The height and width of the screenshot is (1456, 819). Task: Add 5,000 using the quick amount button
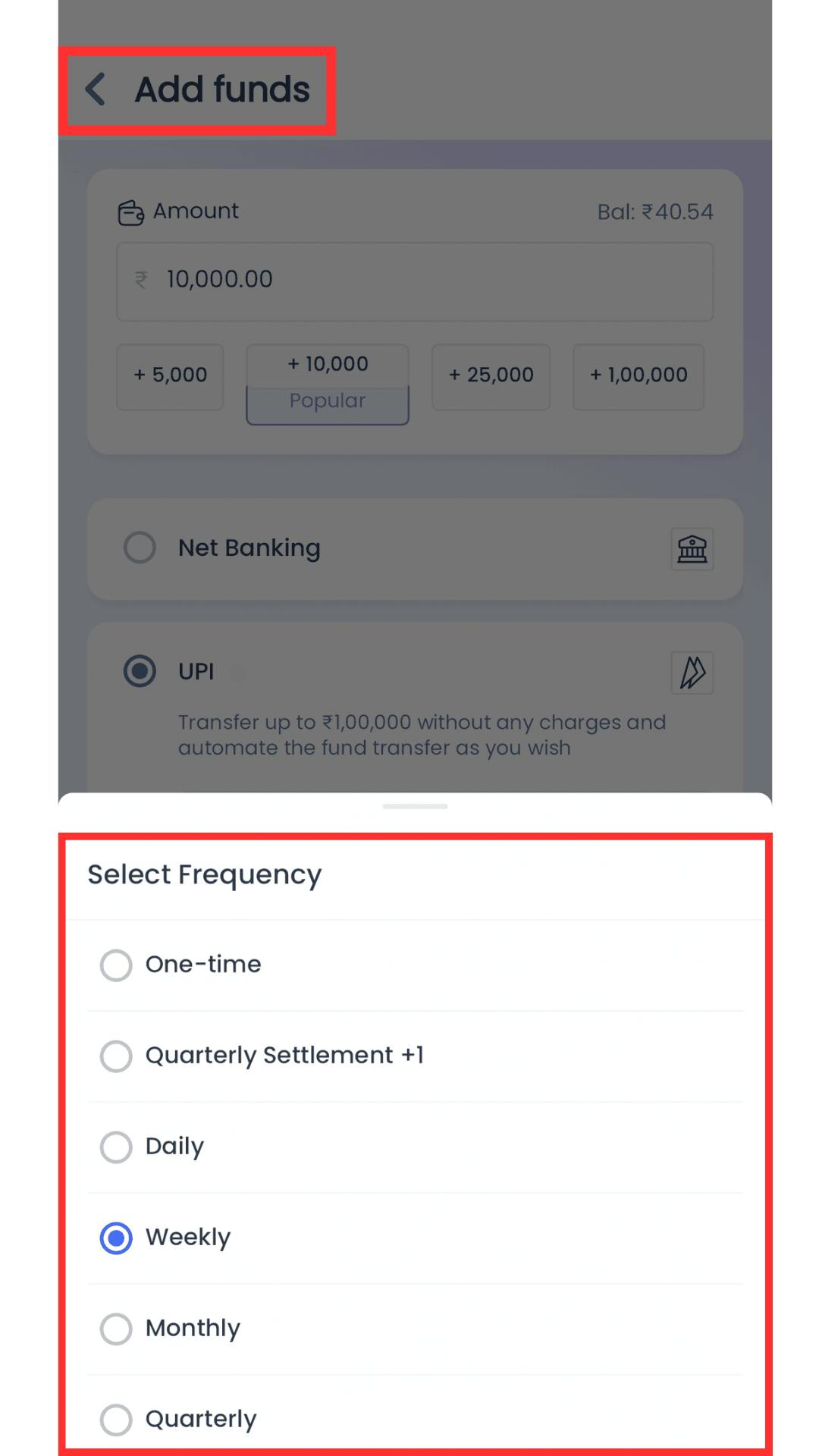point(170,376)
